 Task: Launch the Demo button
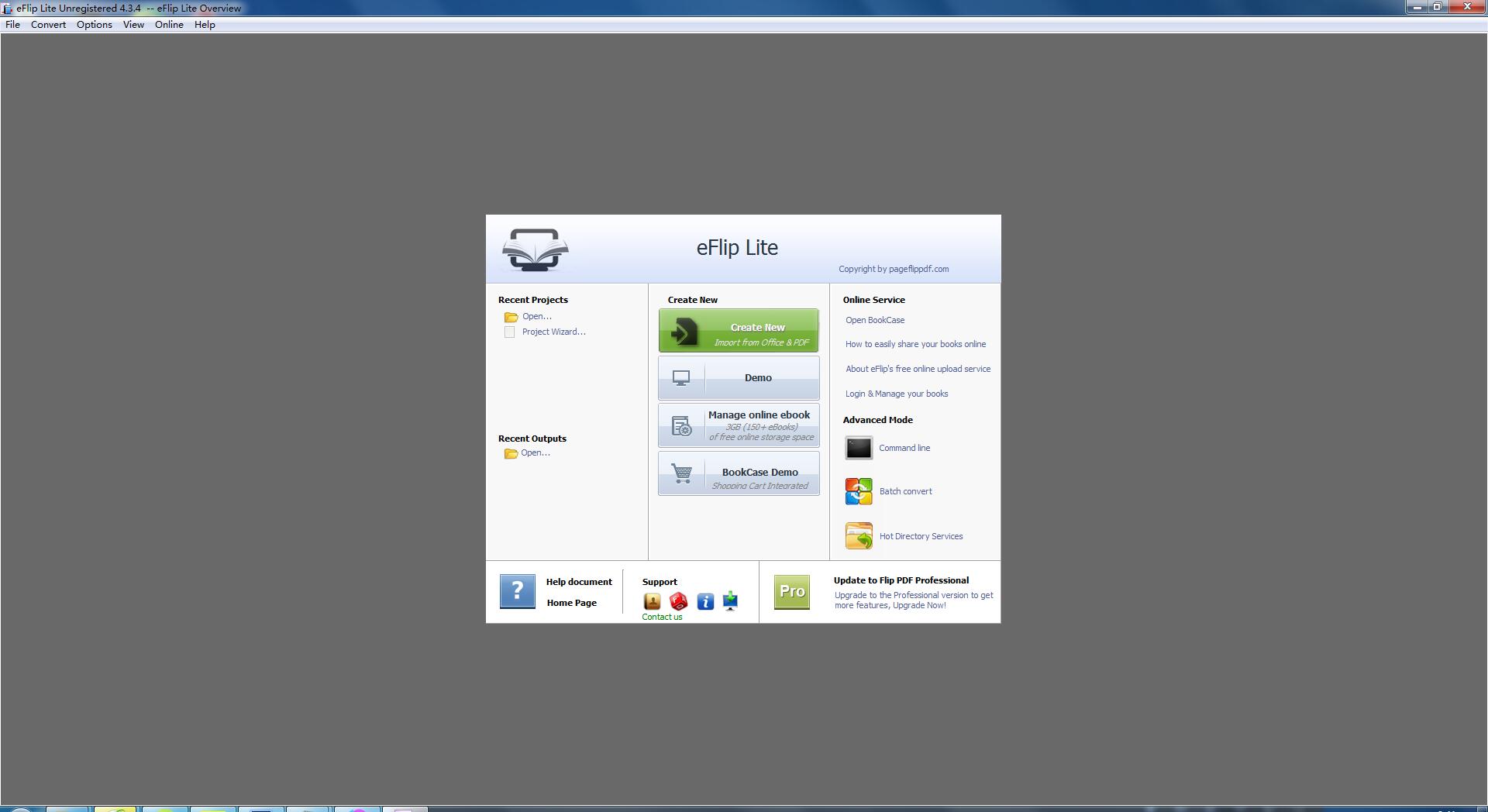[739, 378]
